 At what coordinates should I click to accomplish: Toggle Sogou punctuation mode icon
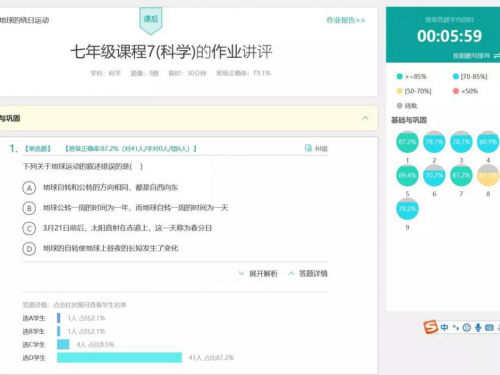(456, 328)
